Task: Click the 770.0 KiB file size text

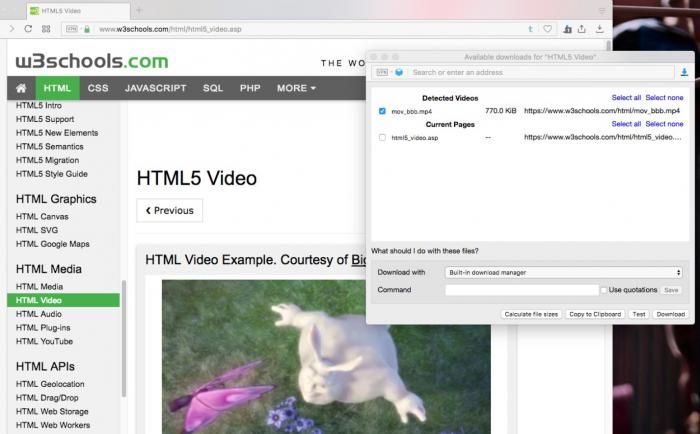Action: pos(500,111)
